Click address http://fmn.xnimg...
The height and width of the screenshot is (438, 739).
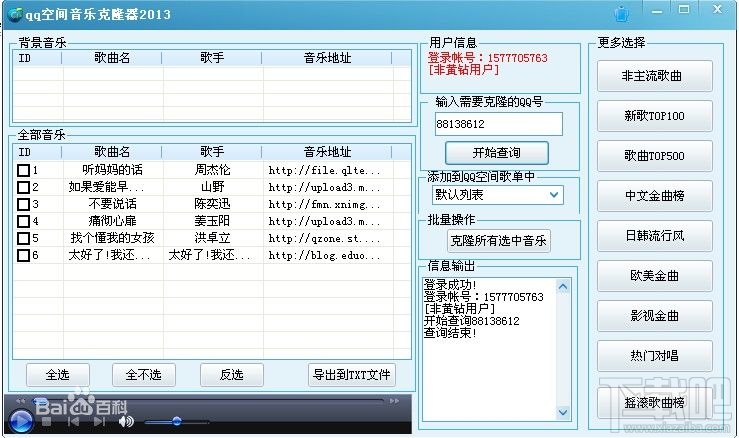pyautogui.click(x=324, y=205)
